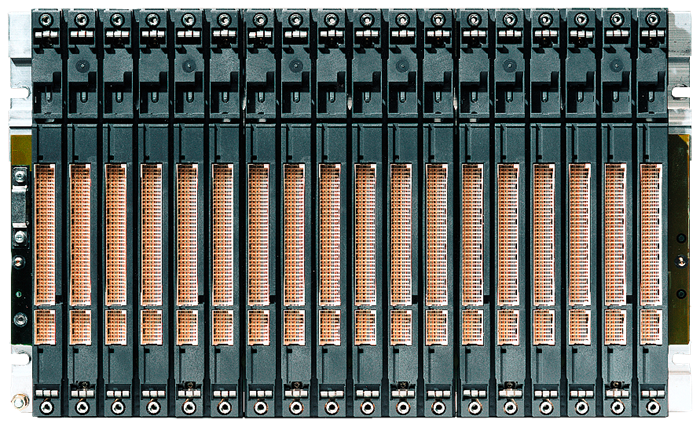Click the small lower connector in the fifth slot
This screenshot has width=700, height=427.
tap(187, 327)
